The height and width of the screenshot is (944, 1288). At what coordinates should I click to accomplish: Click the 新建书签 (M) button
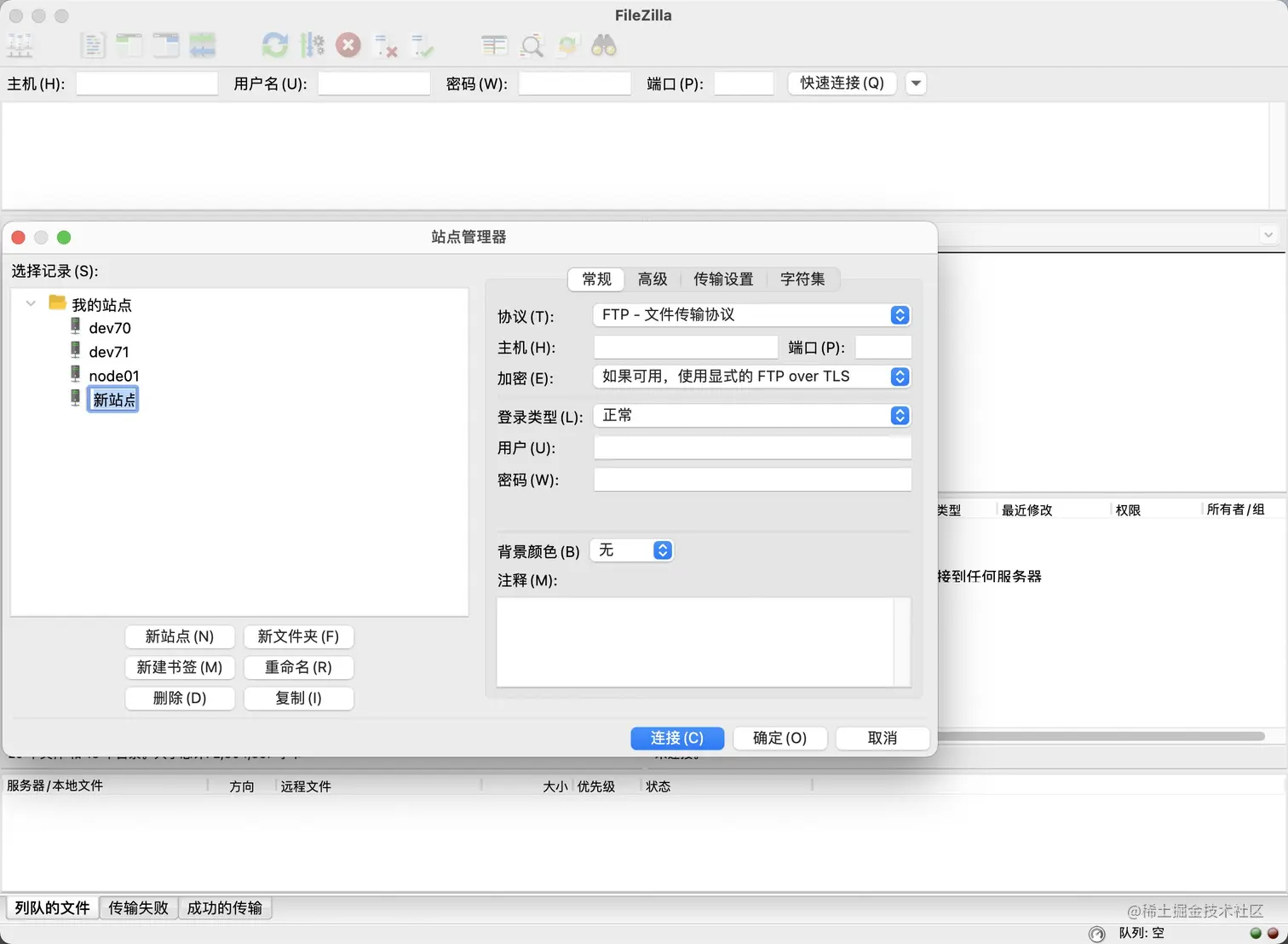click(180, 667)
